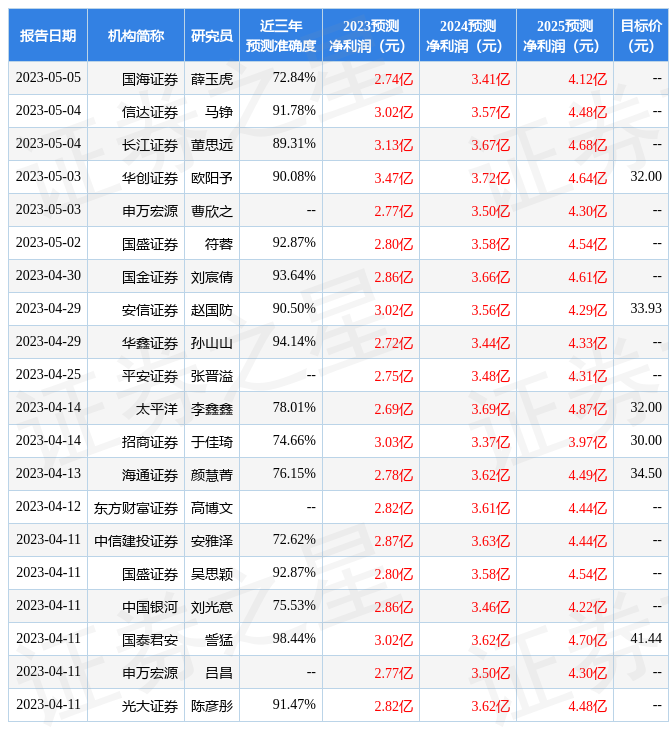Select the 中国银河 institution cell
Viewport: 669px width, 730px height.
point(135,607)
